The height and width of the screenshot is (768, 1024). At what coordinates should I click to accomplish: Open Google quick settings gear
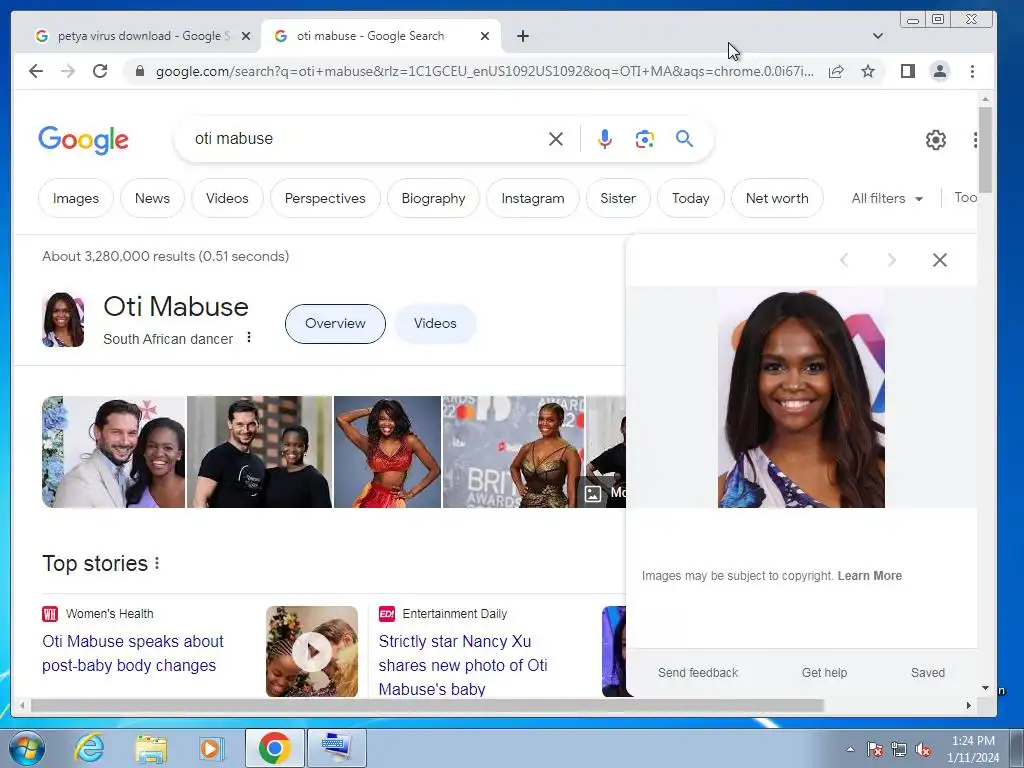(935, 139)
